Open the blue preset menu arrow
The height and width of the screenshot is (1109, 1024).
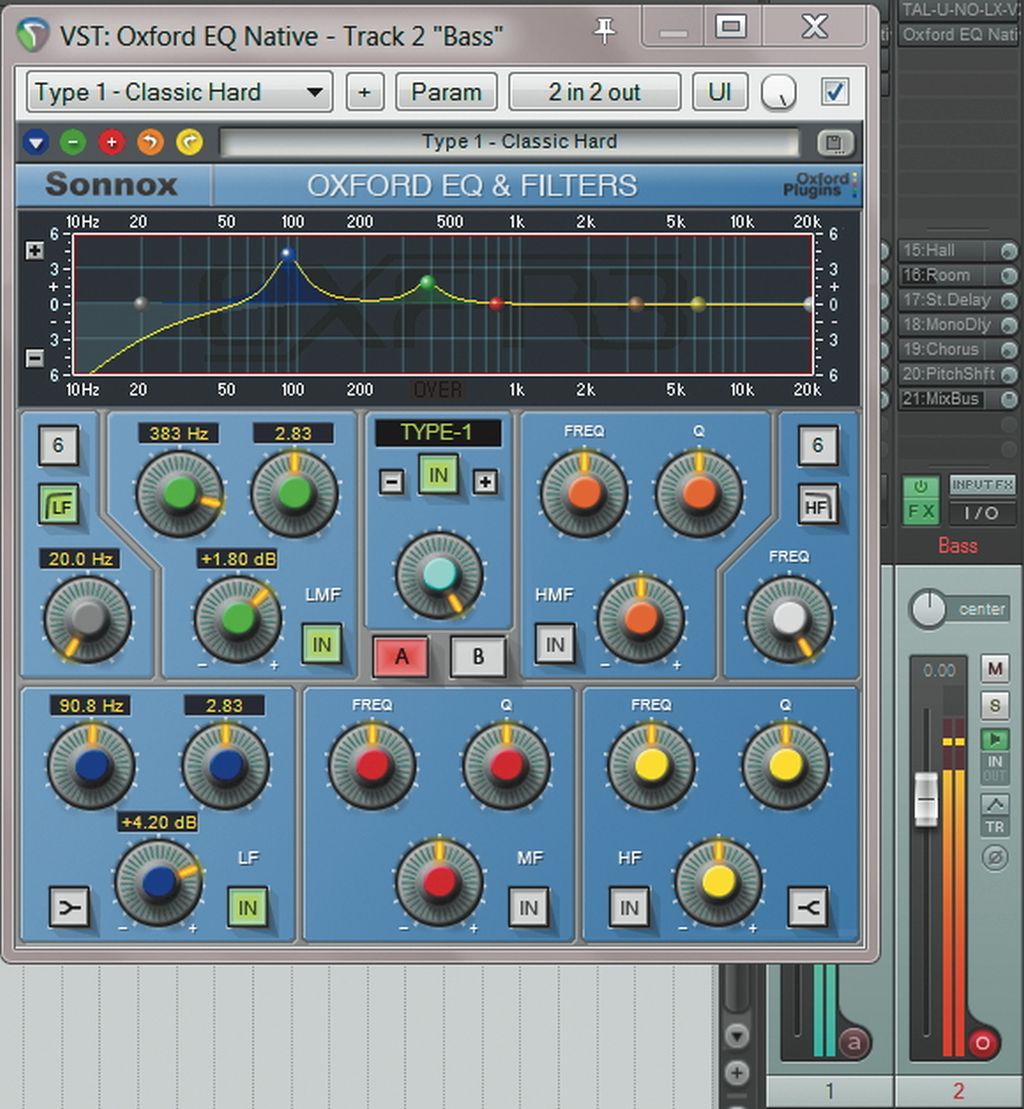(36, 143)
